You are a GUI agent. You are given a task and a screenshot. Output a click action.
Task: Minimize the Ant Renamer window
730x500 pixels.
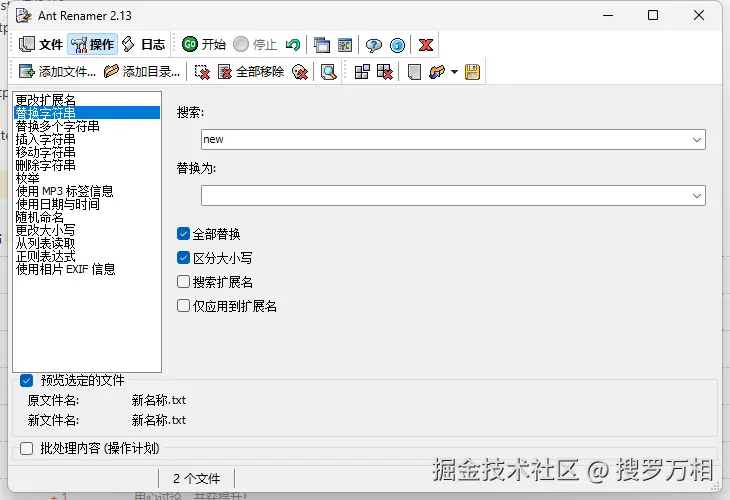608,15
